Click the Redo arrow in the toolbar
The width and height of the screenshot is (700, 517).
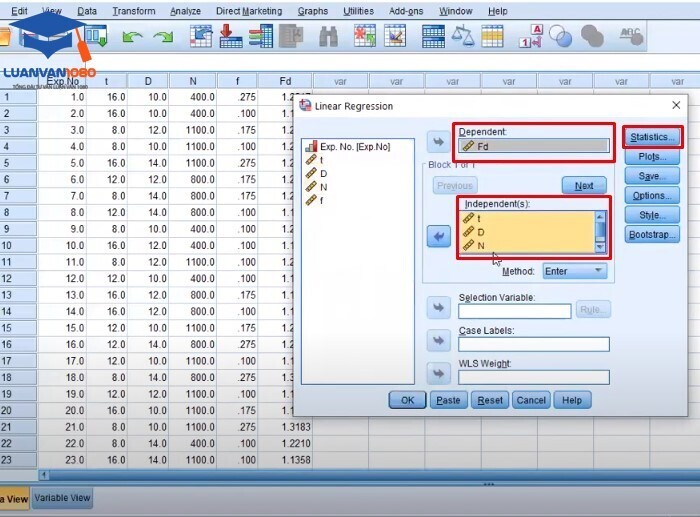[x=162, y=37]
